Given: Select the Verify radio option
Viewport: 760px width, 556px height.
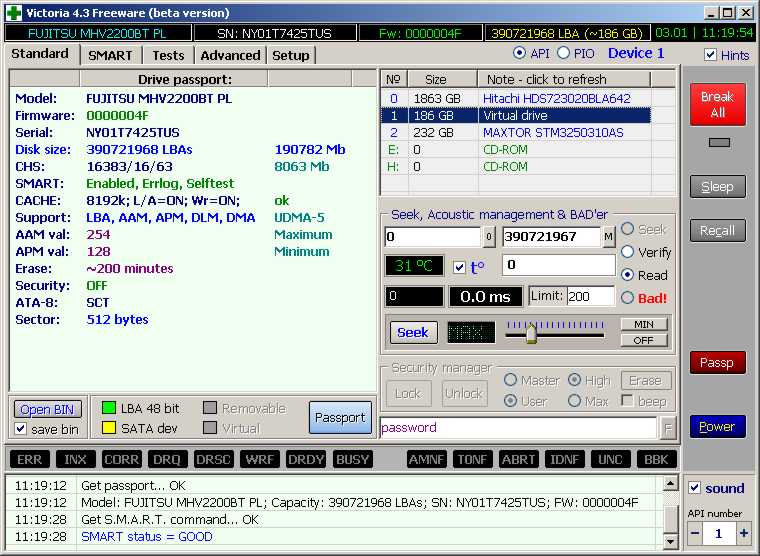Looking at the screenshot, I should pyautogui.click(x=627, y=252).
